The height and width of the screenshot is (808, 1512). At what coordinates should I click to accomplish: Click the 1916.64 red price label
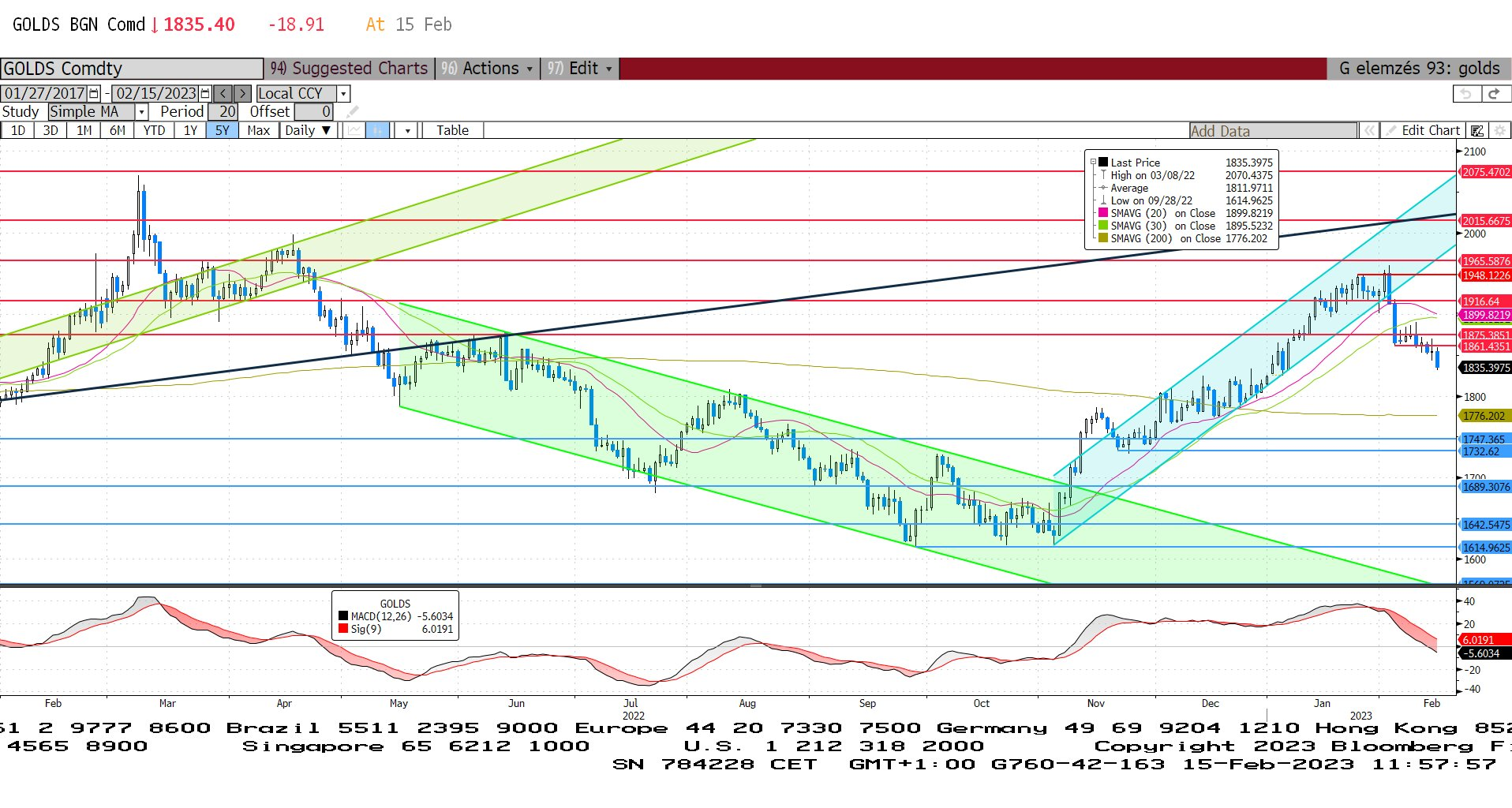tap(1486, 301)
